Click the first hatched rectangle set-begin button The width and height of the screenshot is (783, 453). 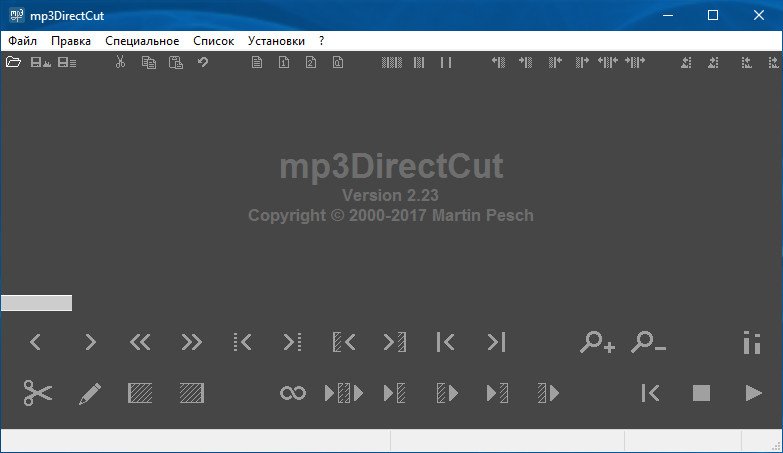click(x=140, y=393)
